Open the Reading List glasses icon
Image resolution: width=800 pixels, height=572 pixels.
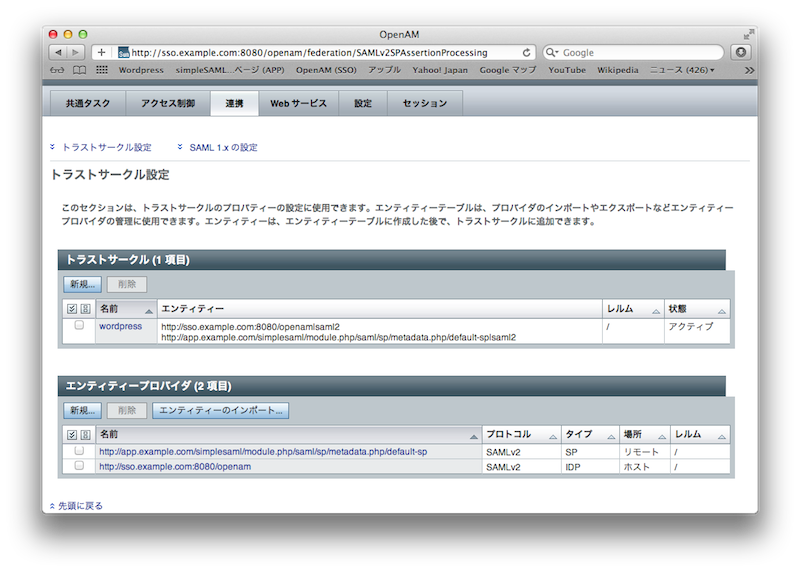tap(59, 70)
